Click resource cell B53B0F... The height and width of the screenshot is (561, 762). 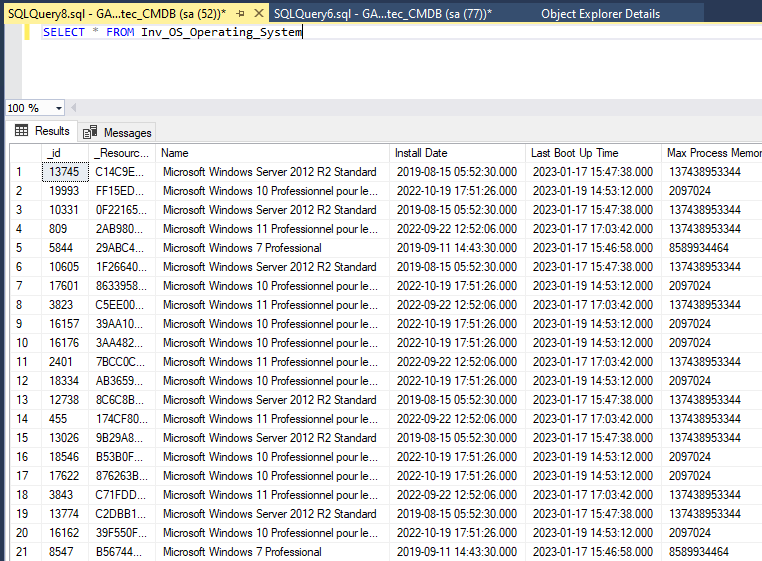click(122, 457)
